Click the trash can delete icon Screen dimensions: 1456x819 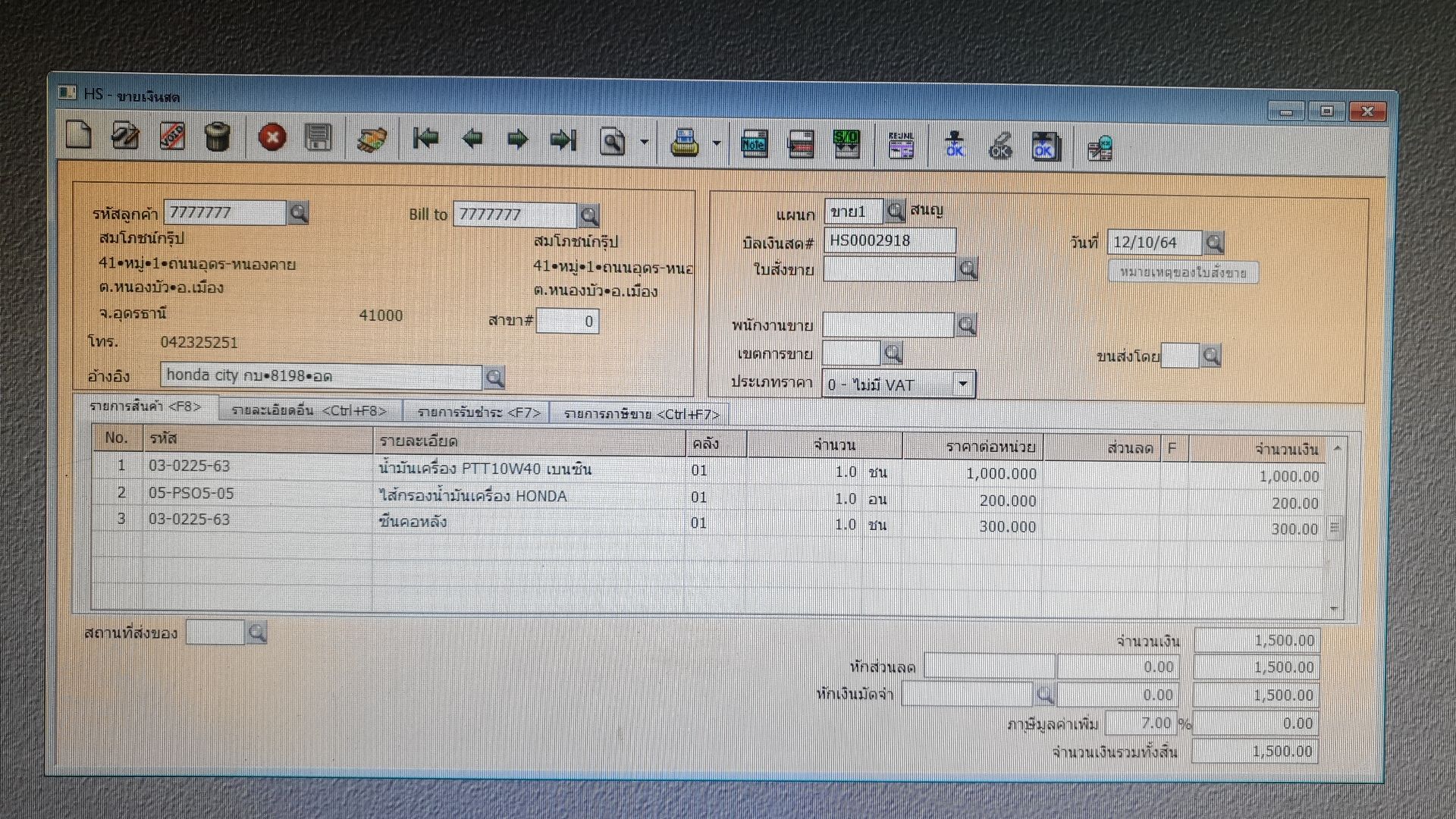218,137
